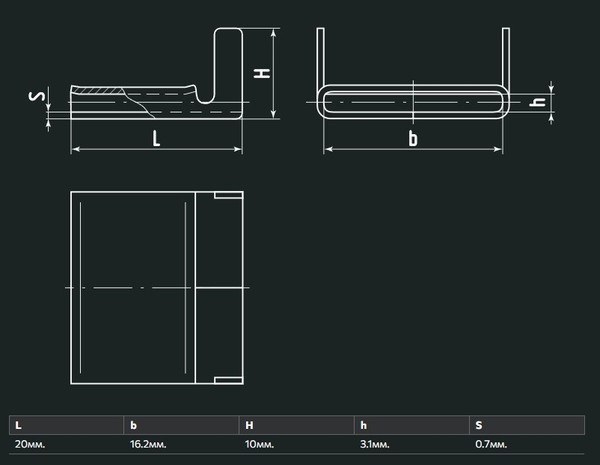The image size is (600, 465).
Task: Click the small h label right of front view
Action: point(538,102)
